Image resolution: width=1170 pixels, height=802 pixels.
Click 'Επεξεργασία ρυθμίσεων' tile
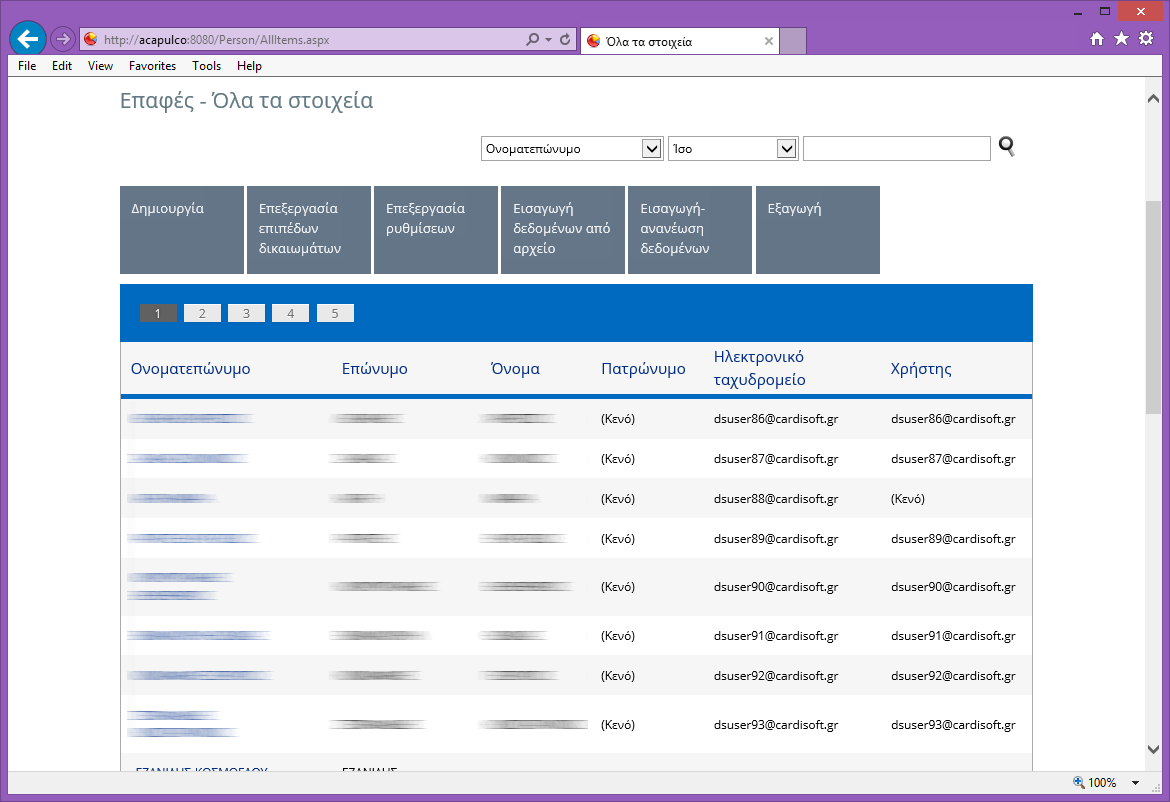(x=436, y=230)
